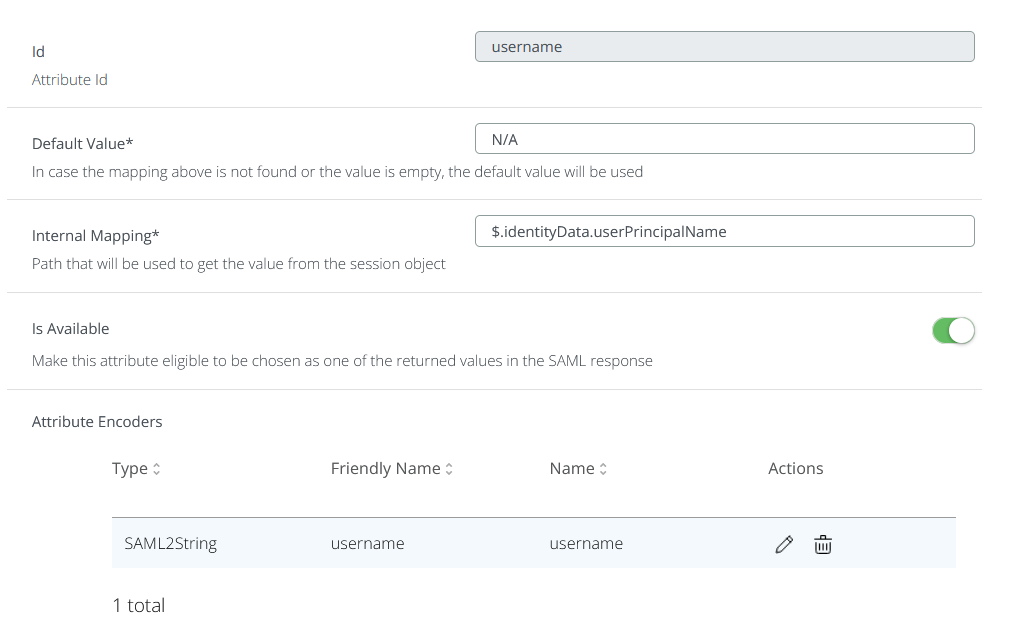Select the Name column header text

click(571, 468)
